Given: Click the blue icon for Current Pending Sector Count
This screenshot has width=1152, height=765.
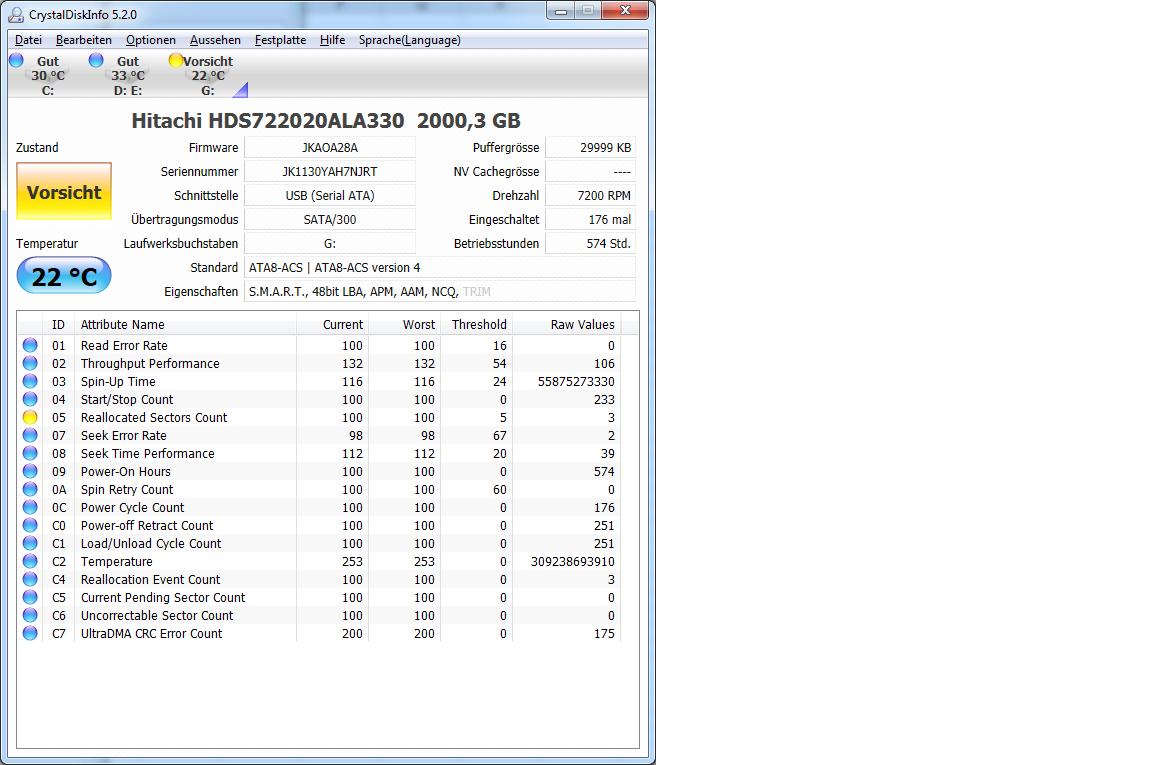Looking at the screenshot, I should [x=30, y=597].
